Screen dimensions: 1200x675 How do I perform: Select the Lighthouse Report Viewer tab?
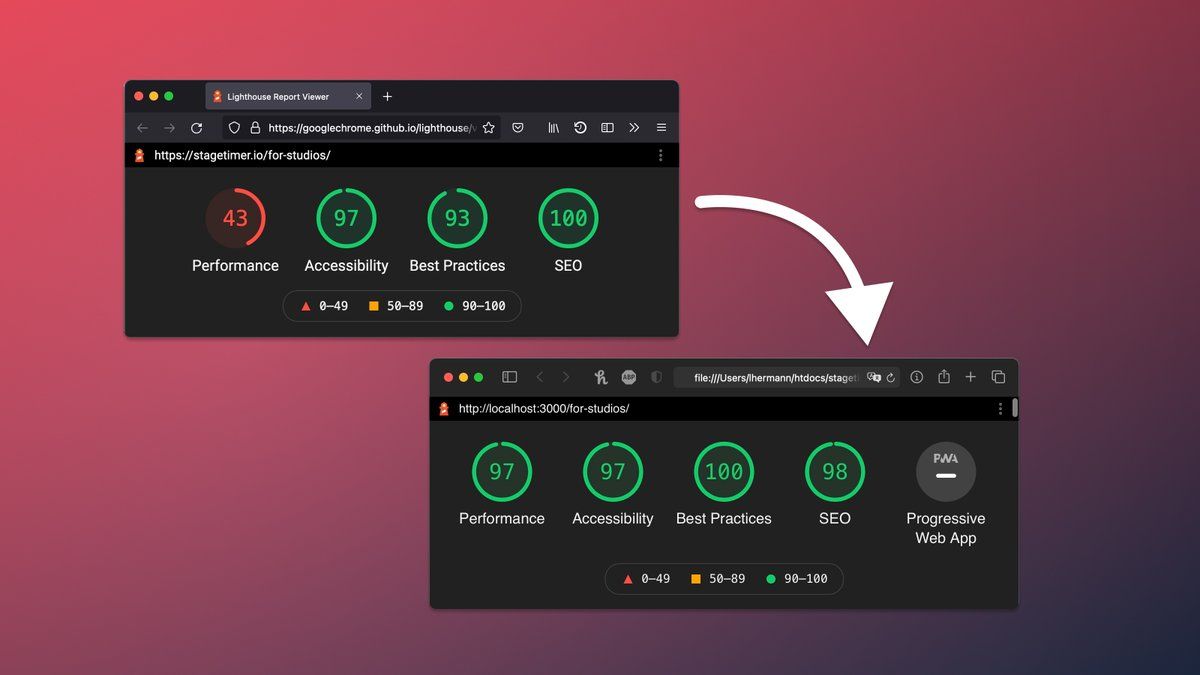pos(278,97)
